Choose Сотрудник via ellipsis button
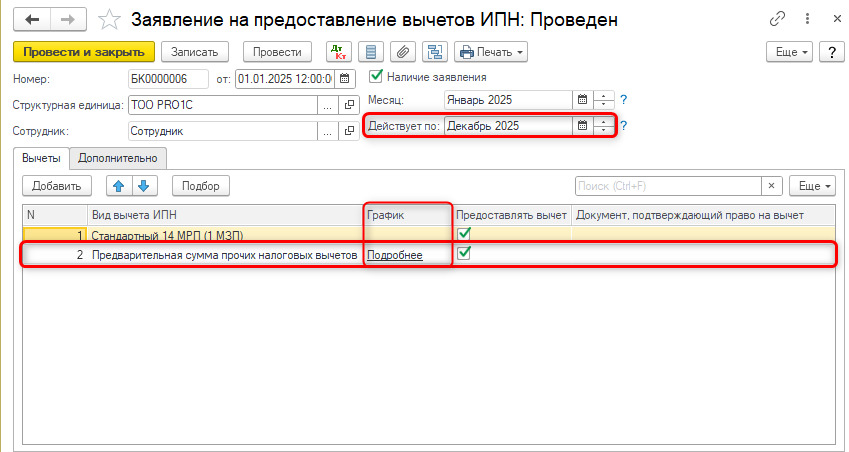This screenshot has width=849, height=452. click(328, 131)
